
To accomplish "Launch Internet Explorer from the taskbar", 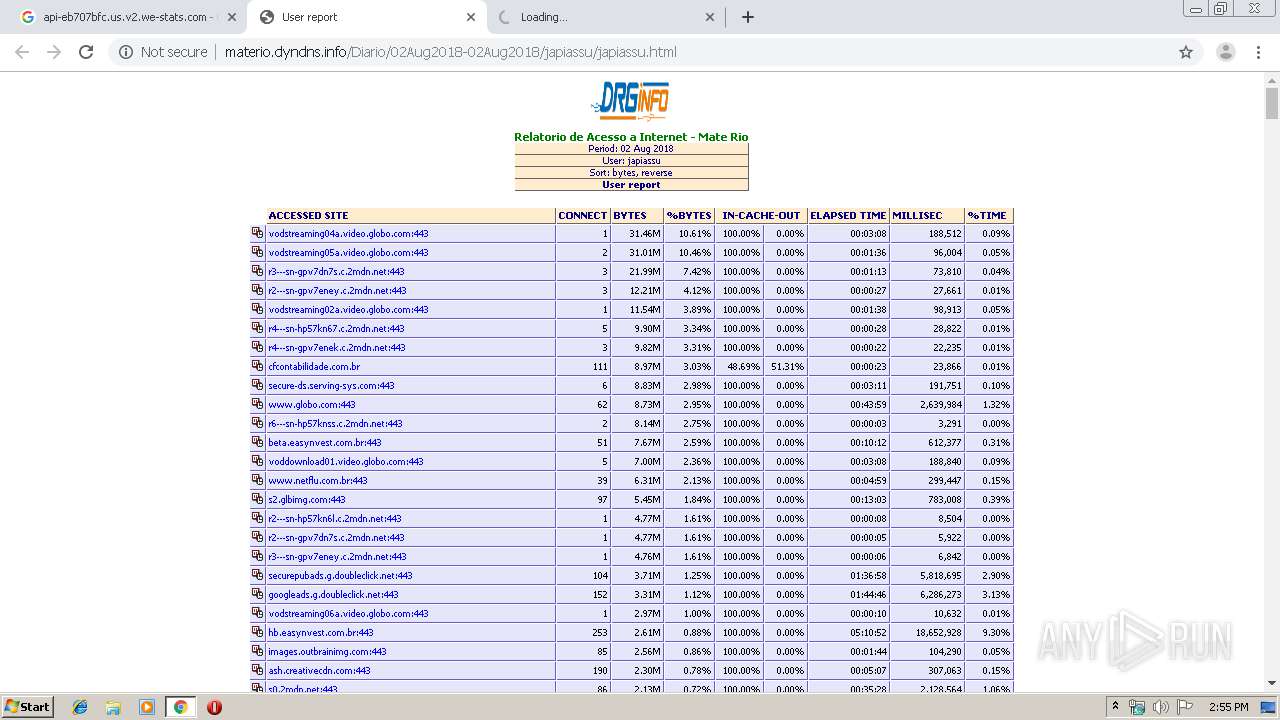I will pos(80,707).
